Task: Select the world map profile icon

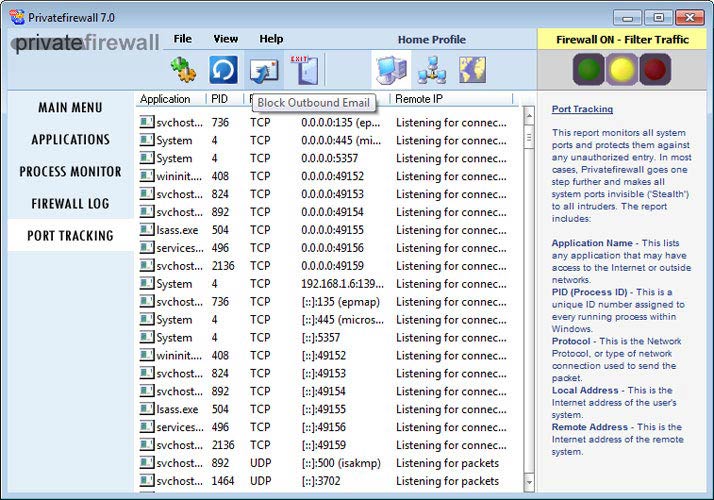Action: click(x=473, y=70)
